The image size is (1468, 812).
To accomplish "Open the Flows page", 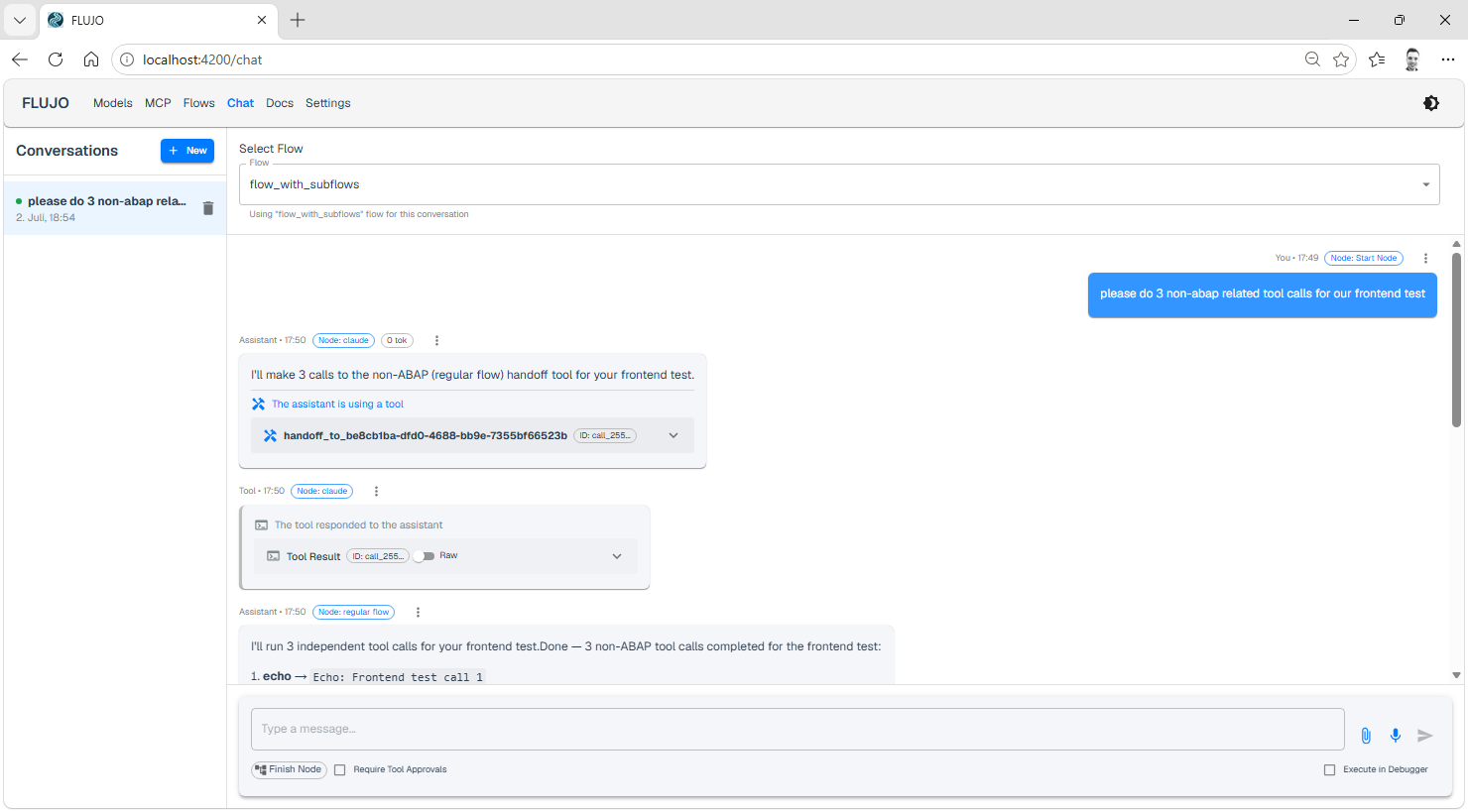I will click(x=199, y=103).
